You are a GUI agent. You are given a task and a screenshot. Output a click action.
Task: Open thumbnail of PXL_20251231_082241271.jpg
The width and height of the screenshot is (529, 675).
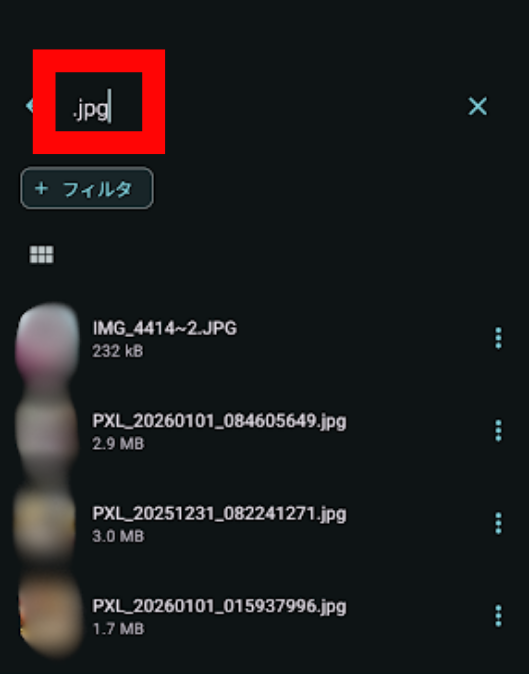tap(45, 523)
